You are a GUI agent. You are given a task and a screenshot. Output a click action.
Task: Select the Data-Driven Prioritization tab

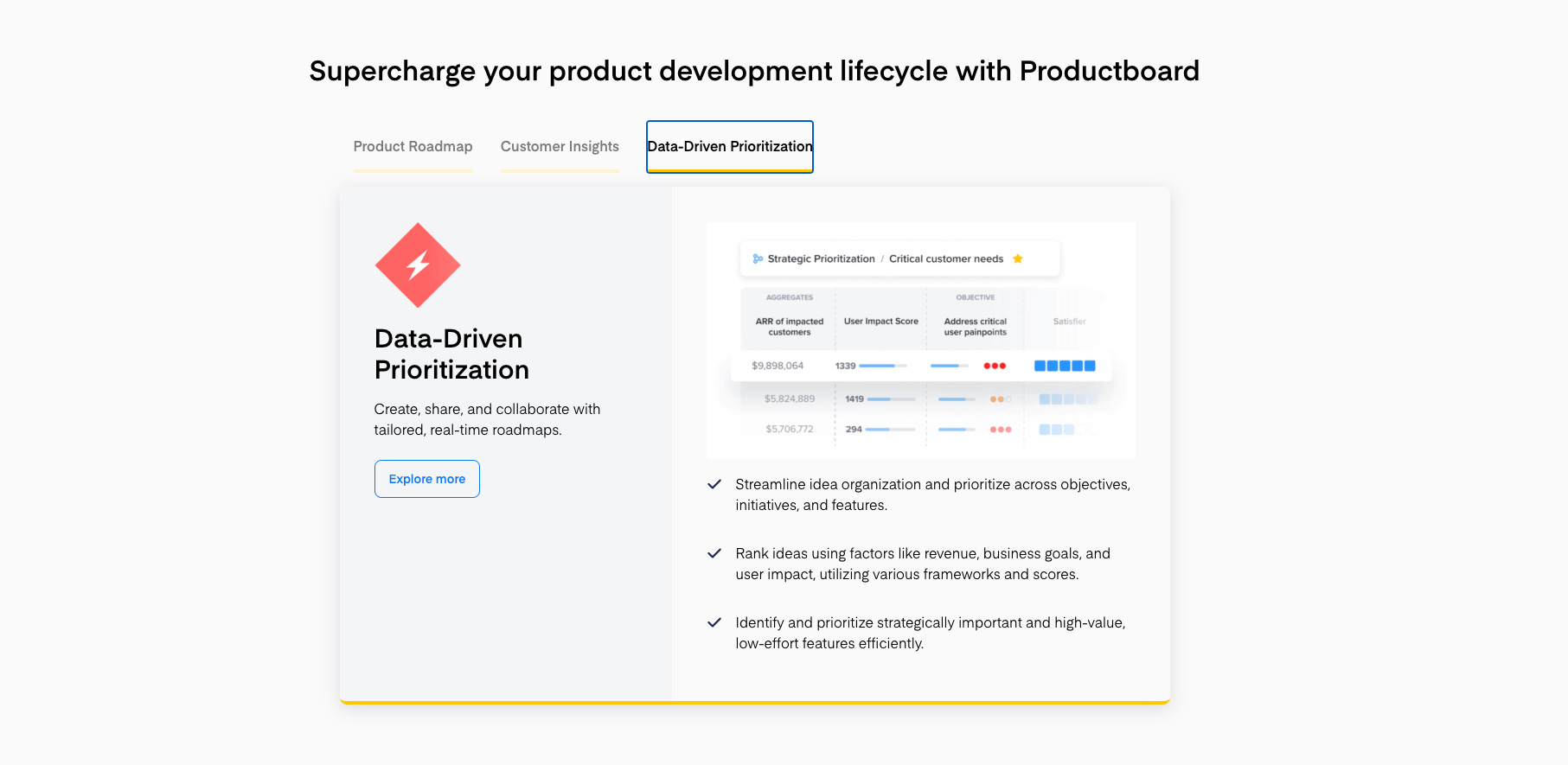point(730,147)
